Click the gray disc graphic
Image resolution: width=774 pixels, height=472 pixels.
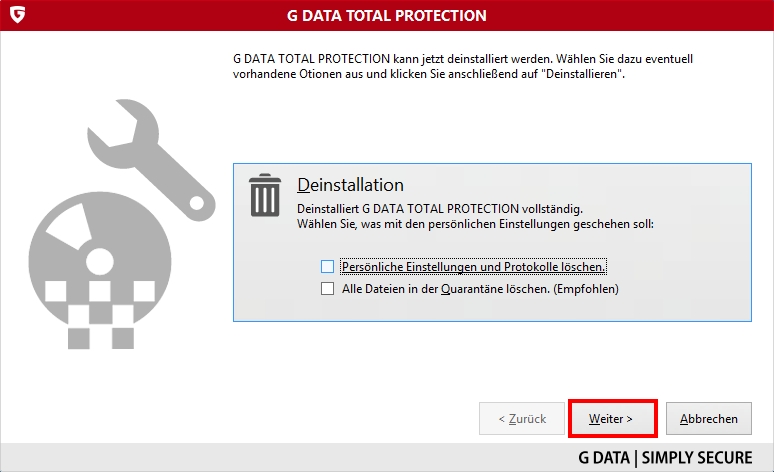pyautogui.click(x=100, y=262)
